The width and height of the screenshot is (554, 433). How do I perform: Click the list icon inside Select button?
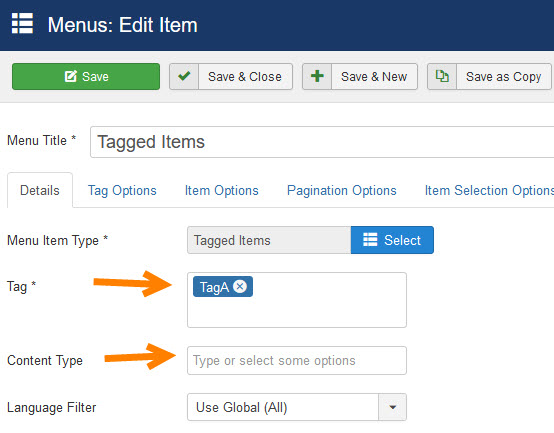(370, 239)
